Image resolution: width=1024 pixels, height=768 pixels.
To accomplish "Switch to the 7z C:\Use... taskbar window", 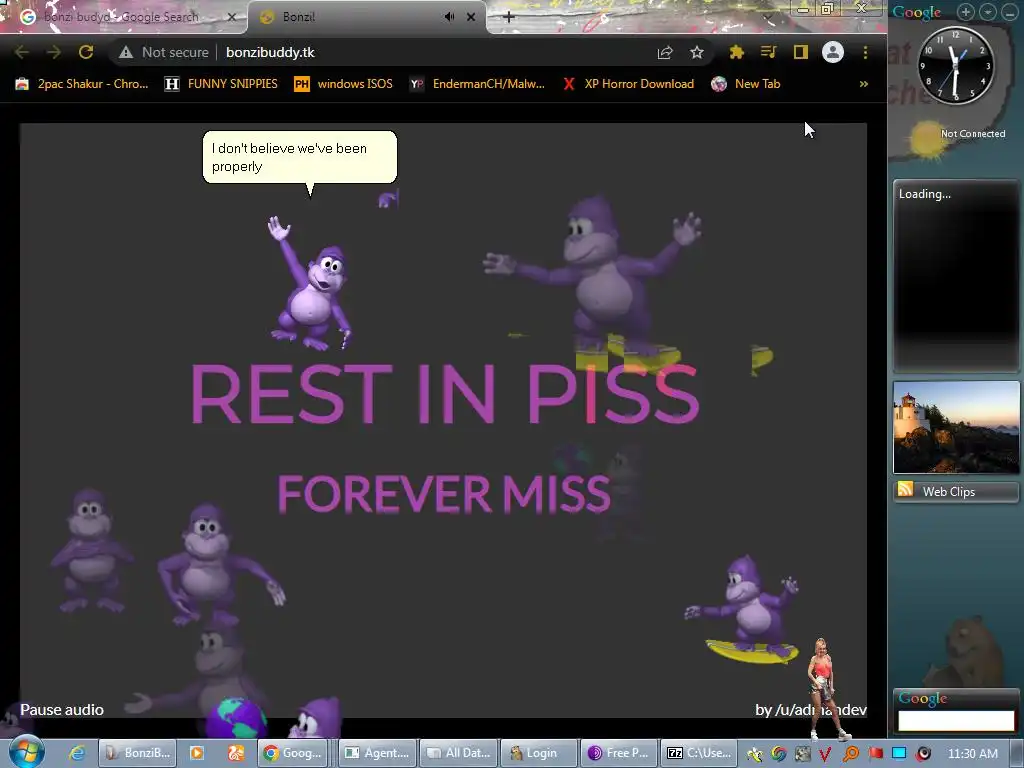I will tap(699, 753).
